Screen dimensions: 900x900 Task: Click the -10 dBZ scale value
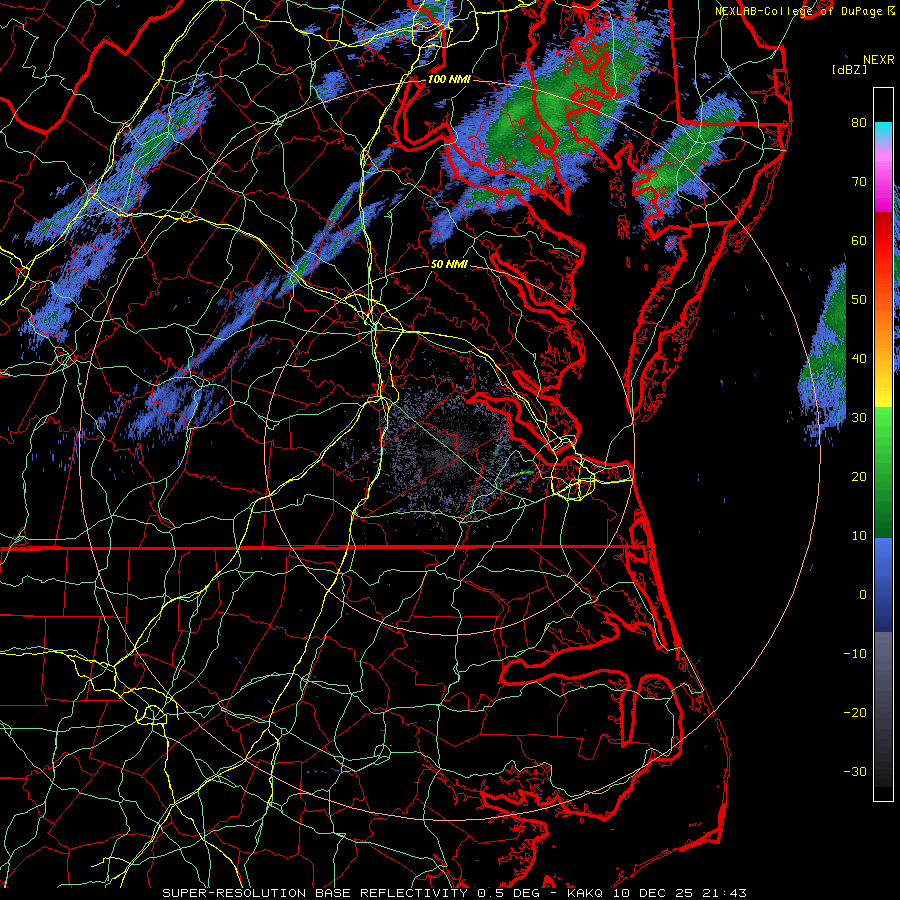coord(855,654)
